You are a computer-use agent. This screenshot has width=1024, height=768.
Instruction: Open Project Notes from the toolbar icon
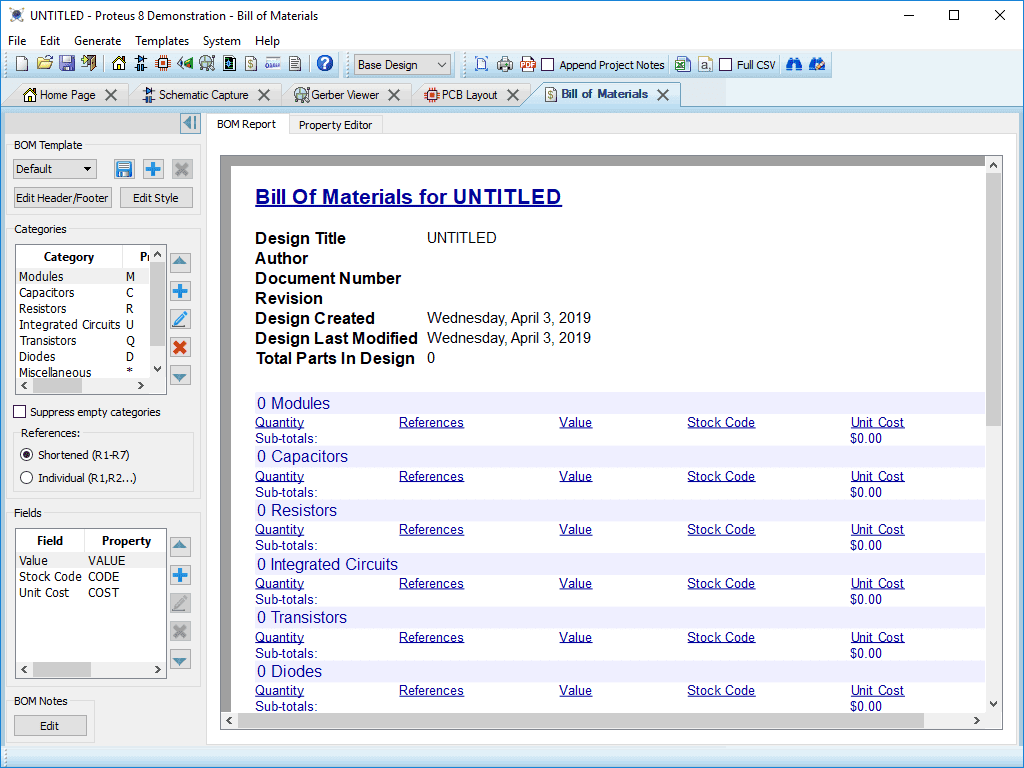[295, 64]
